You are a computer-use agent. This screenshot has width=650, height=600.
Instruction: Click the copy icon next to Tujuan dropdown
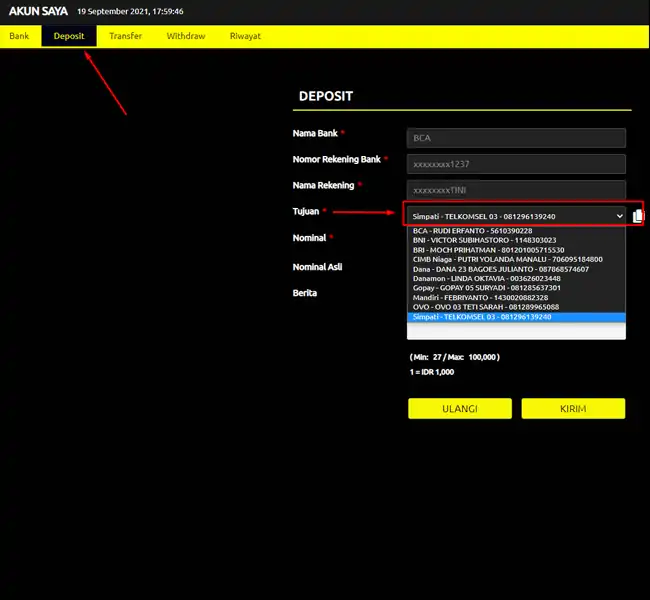point(638,216)
